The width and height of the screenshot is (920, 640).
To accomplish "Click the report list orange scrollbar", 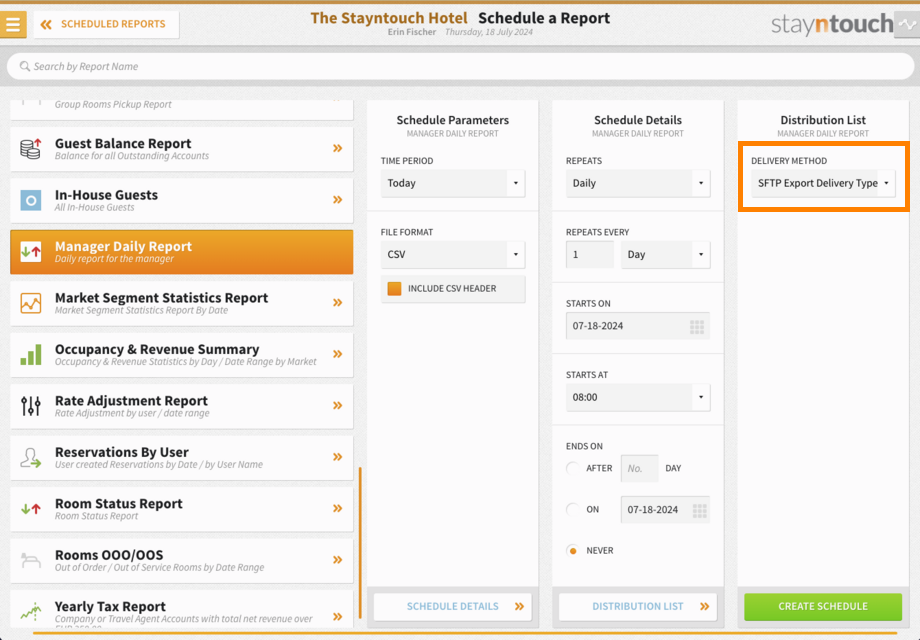I will click(x=360, y=543).
